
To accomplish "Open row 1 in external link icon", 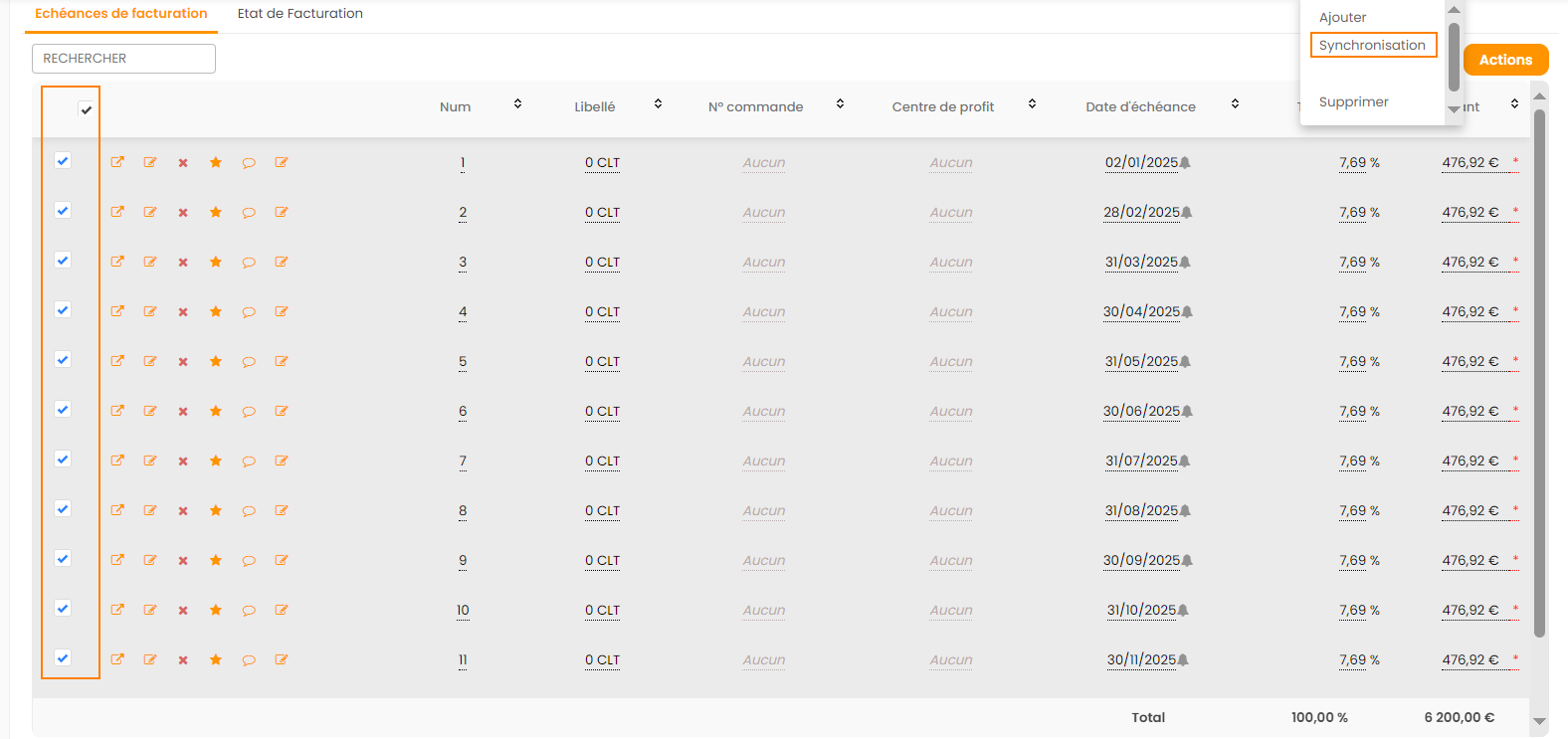I will click(117, 162).
